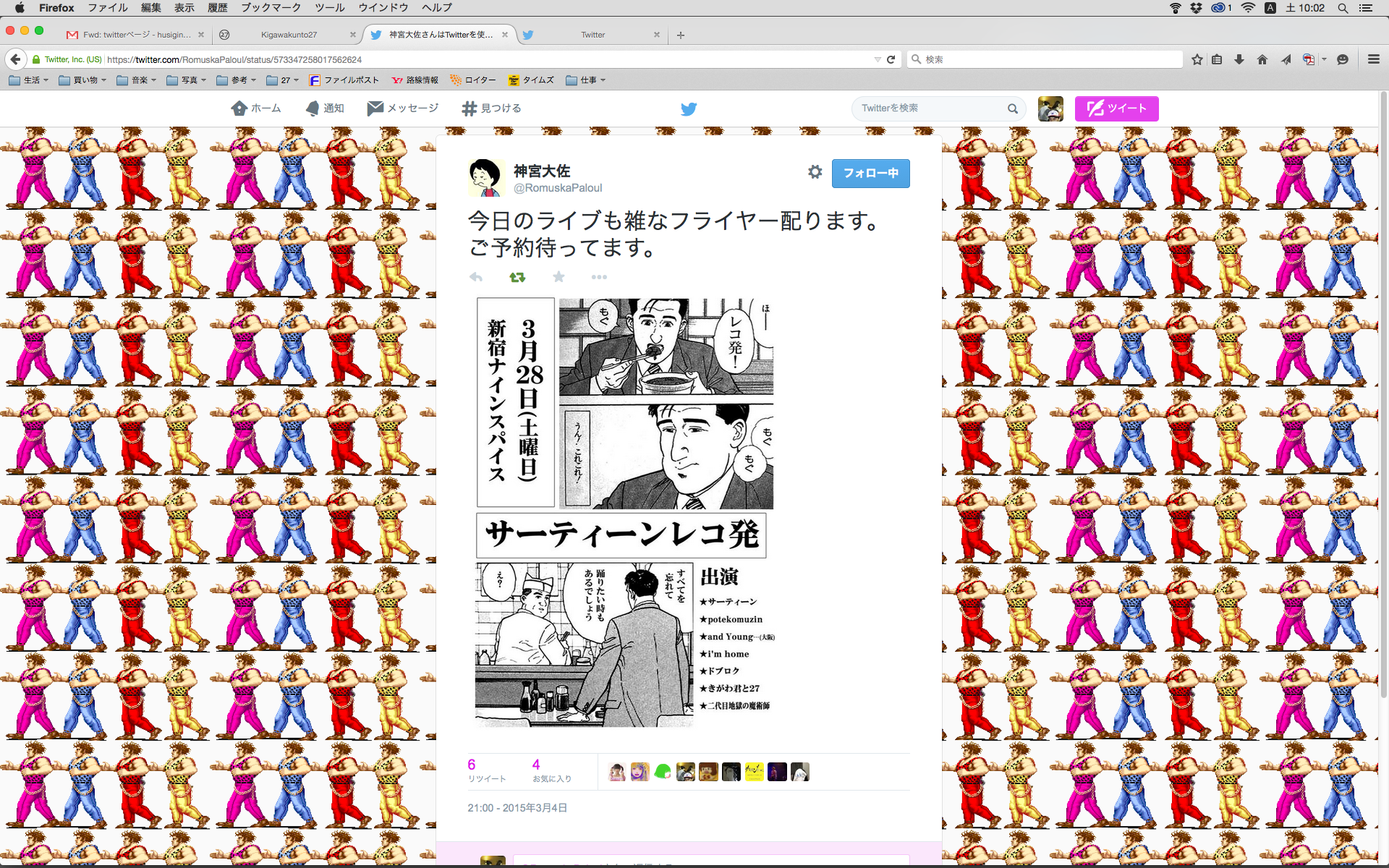This screenshot has width=1389, height=868.
Task: Click the pink ツイート compose button
Action: tap(1116, 109)
